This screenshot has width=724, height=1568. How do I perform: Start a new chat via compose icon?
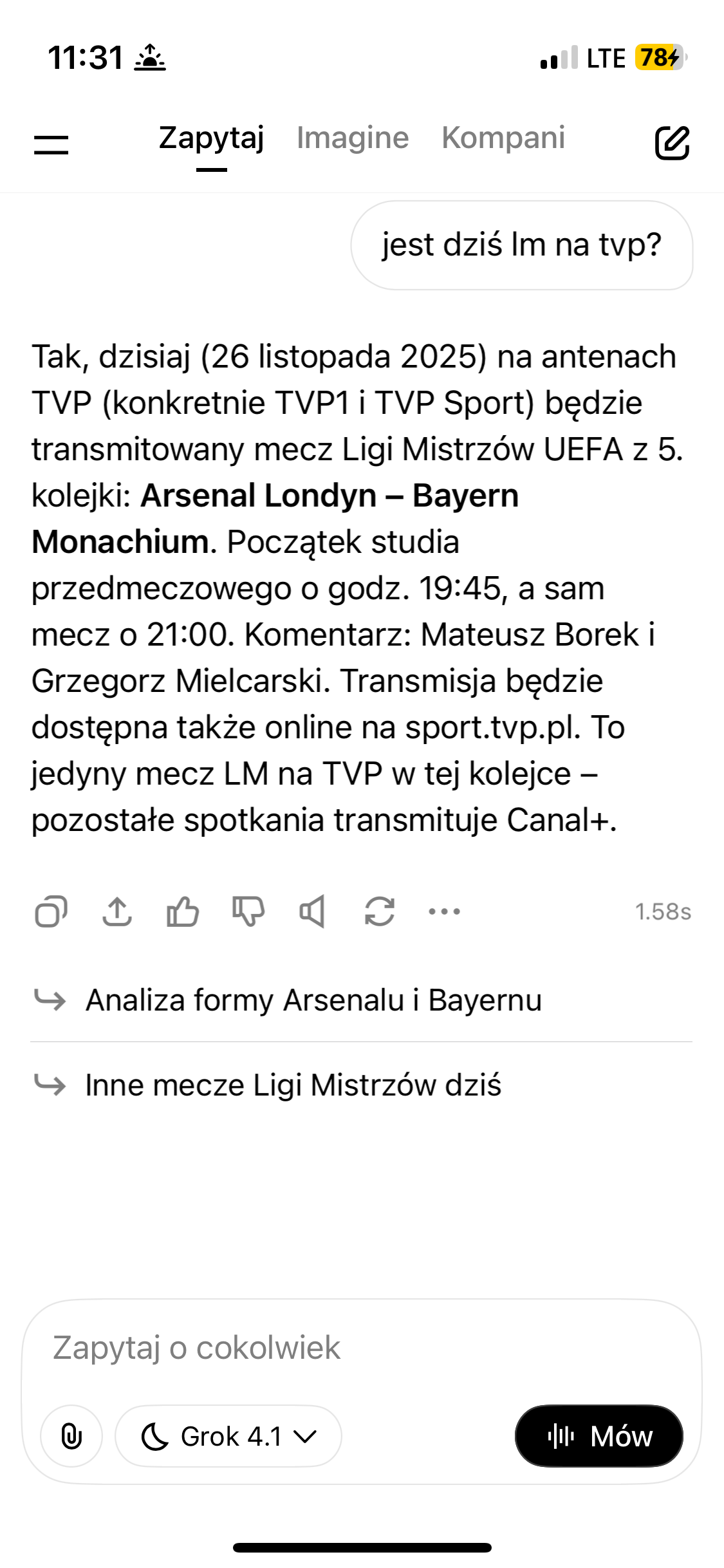point(672,142)
